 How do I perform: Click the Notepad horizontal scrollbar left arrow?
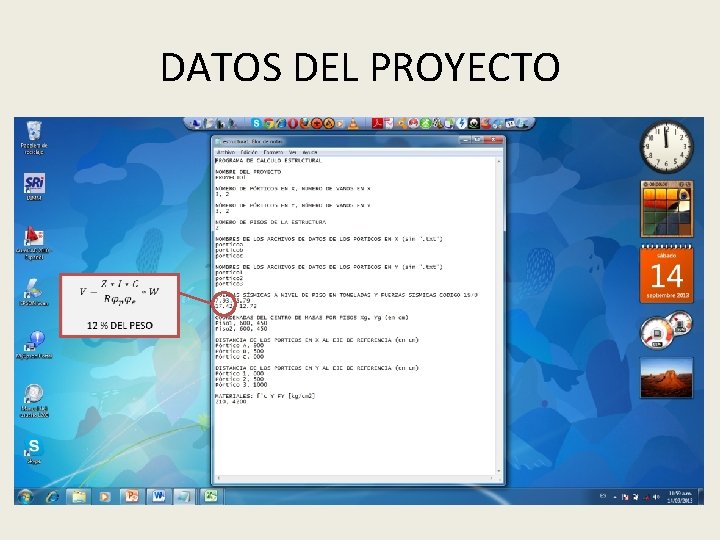pos(218,478)
